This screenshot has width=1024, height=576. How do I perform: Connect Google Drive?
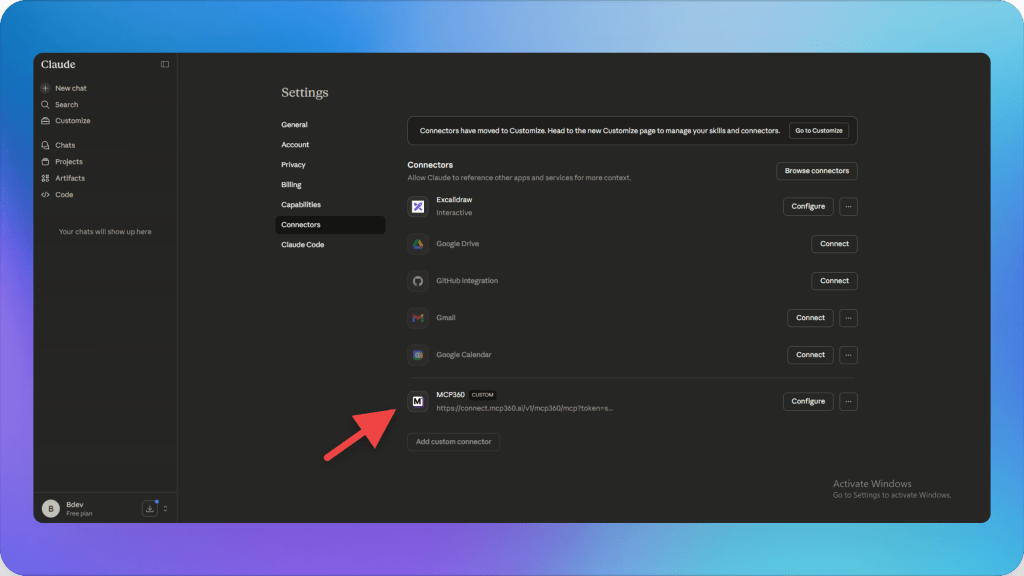click(x=834, y=244)
